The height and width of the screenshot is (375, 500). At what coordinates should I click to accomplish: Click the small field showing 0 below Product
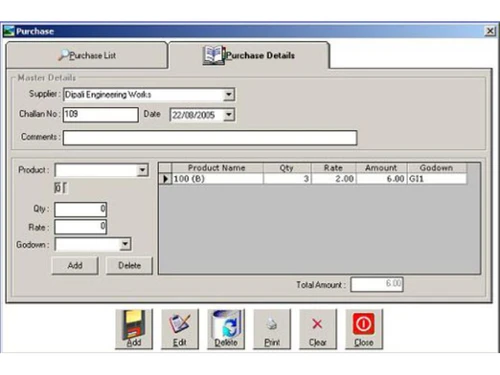coord(58,188)
